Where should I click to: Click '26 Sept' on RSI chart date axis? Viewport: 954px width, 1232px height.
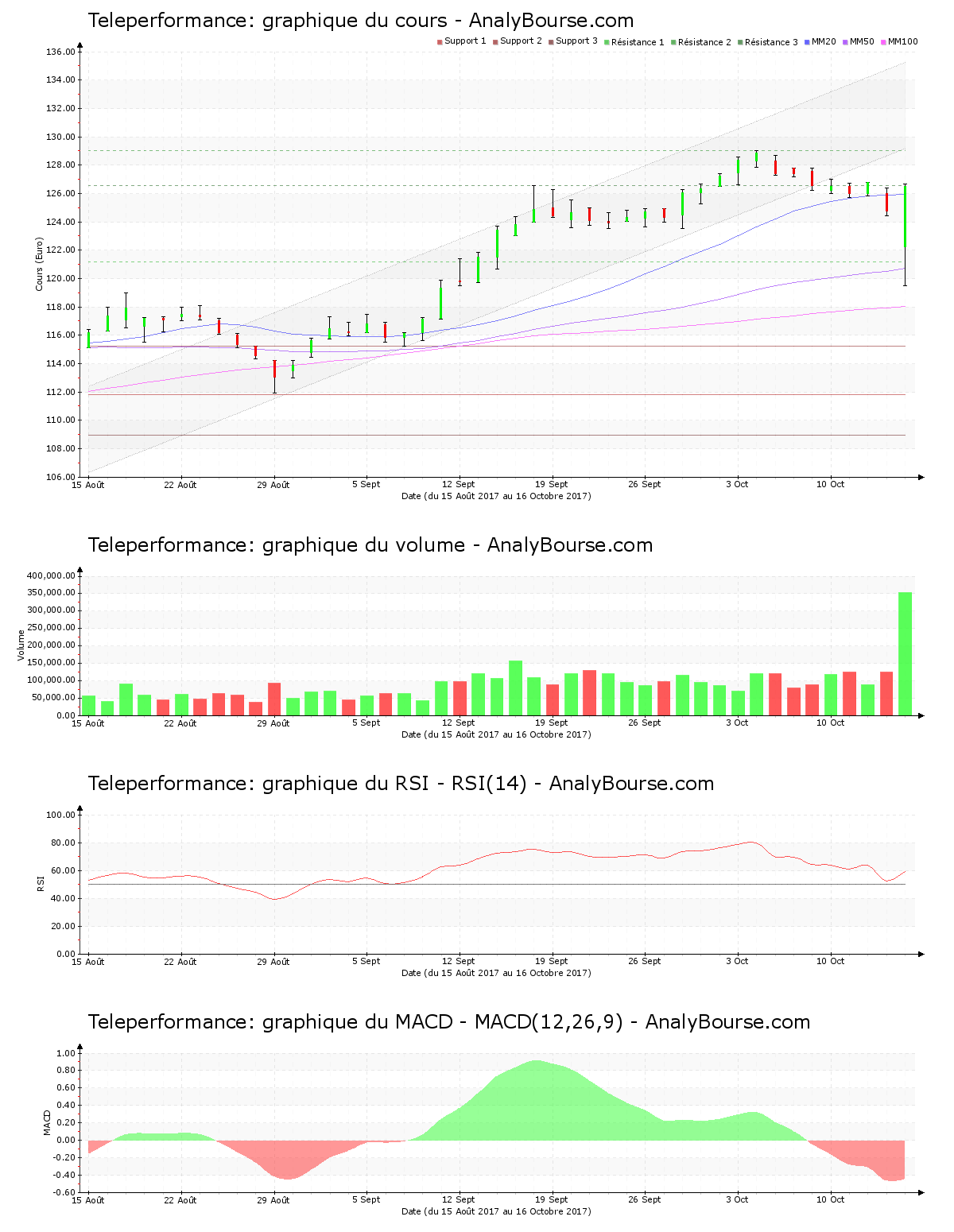click(645, 961)
